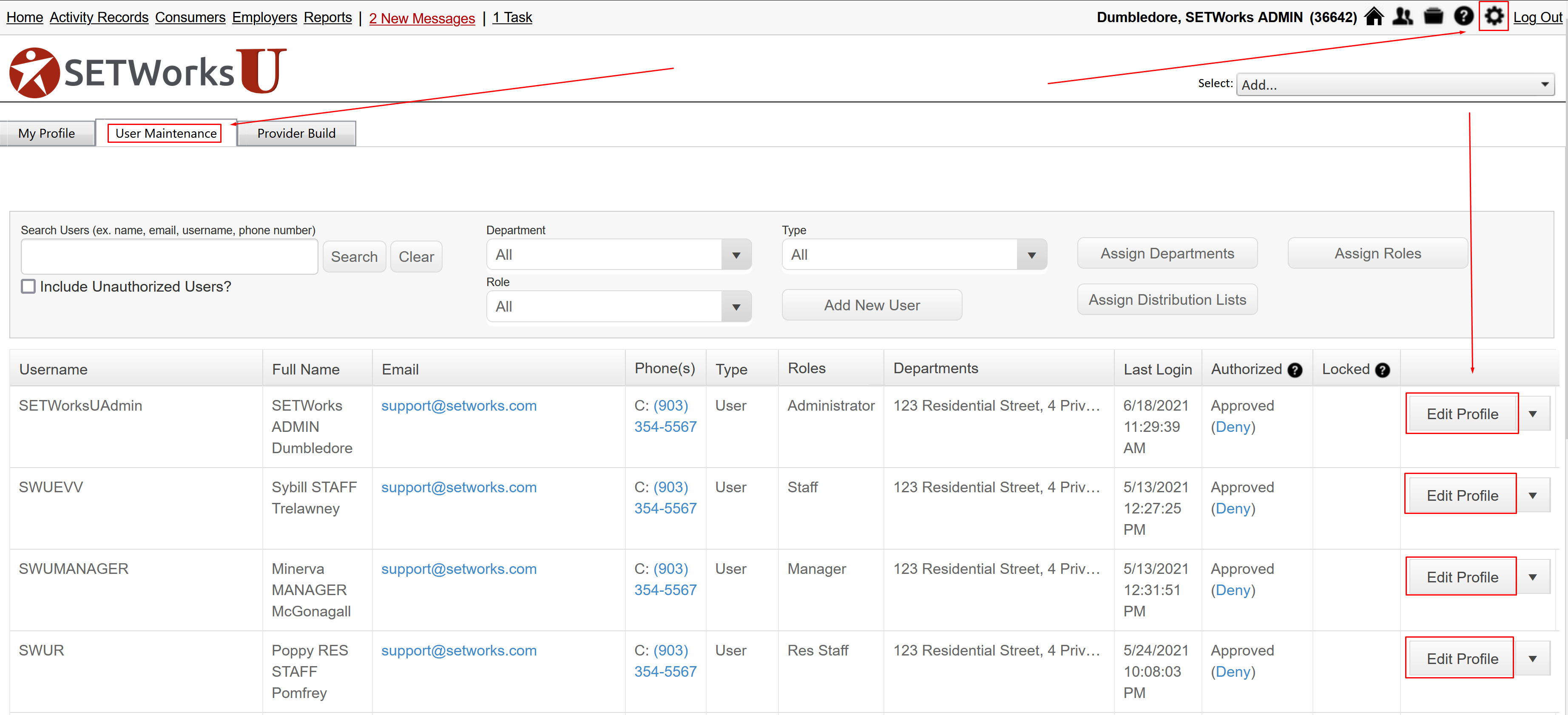Viewport: 1568px width, 715px height.
Task: Open the Department filter dropdown
Action: pyautogui.click(x=619, y=255)
